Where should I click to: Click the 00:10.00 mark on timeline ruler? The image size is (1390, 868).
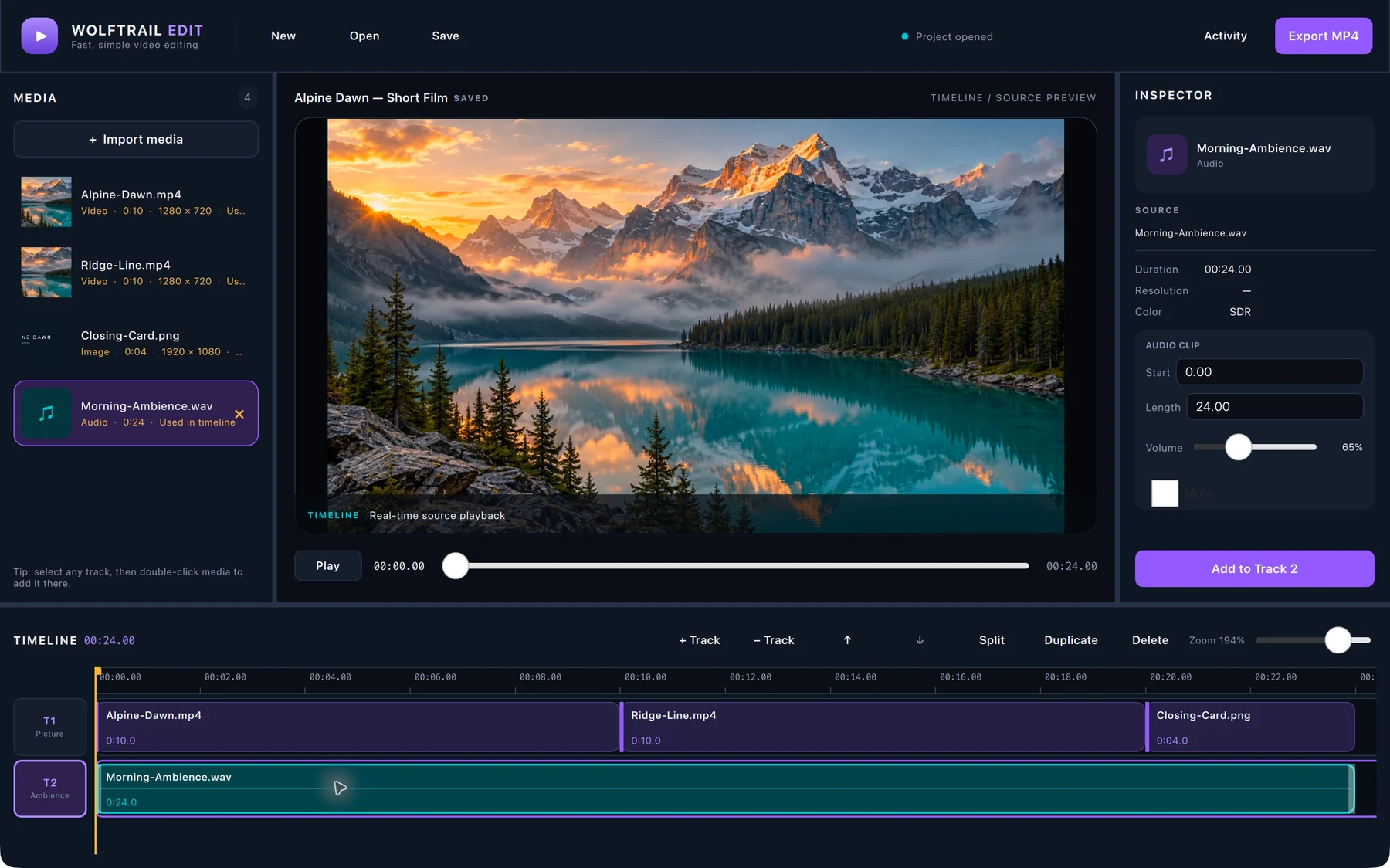coord(646,677)
